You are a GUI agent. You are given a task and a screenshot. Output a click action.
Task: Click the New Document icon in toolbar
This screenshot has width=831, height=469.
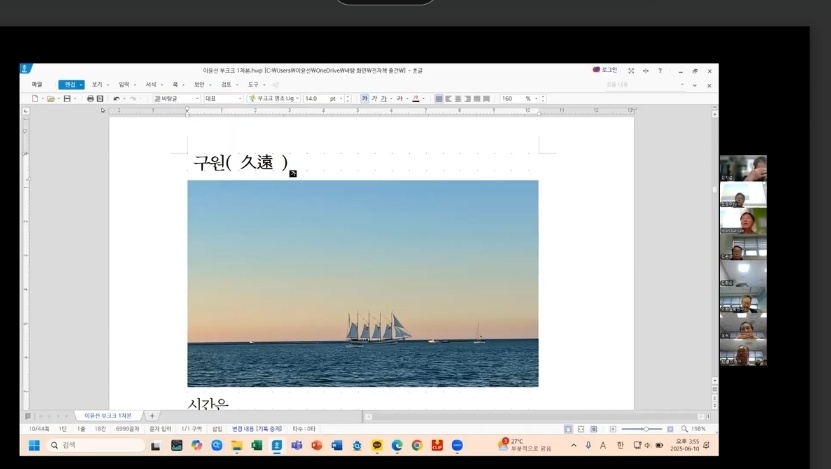click(35, 99)
